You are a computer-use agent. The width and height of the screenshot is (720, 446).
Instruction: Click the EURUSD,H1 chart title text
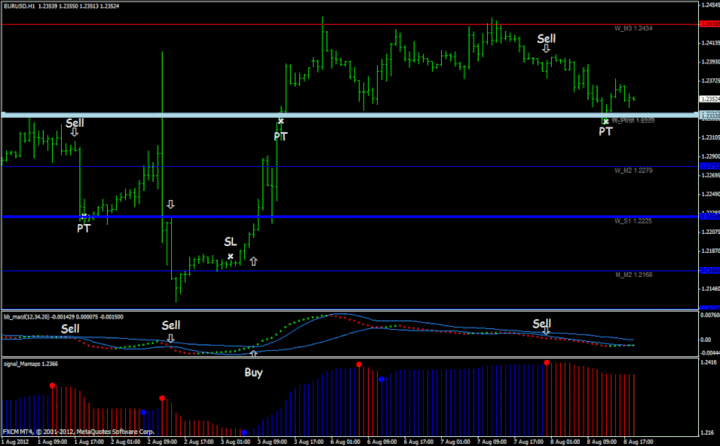click(x=61, y=6)
